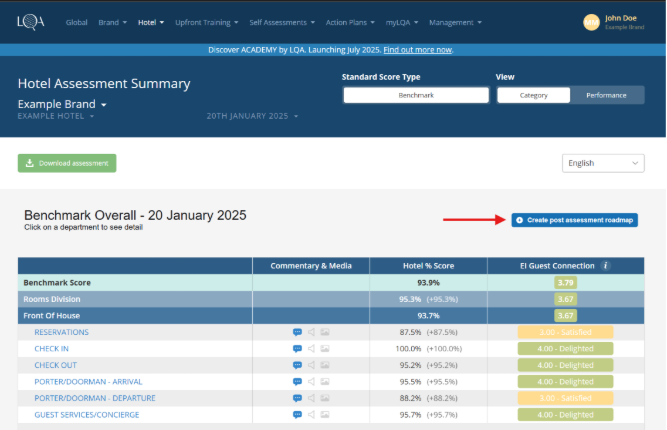Switch view to Performance
The width and height of the screenshot is (667, 430).
click(607, 95)
